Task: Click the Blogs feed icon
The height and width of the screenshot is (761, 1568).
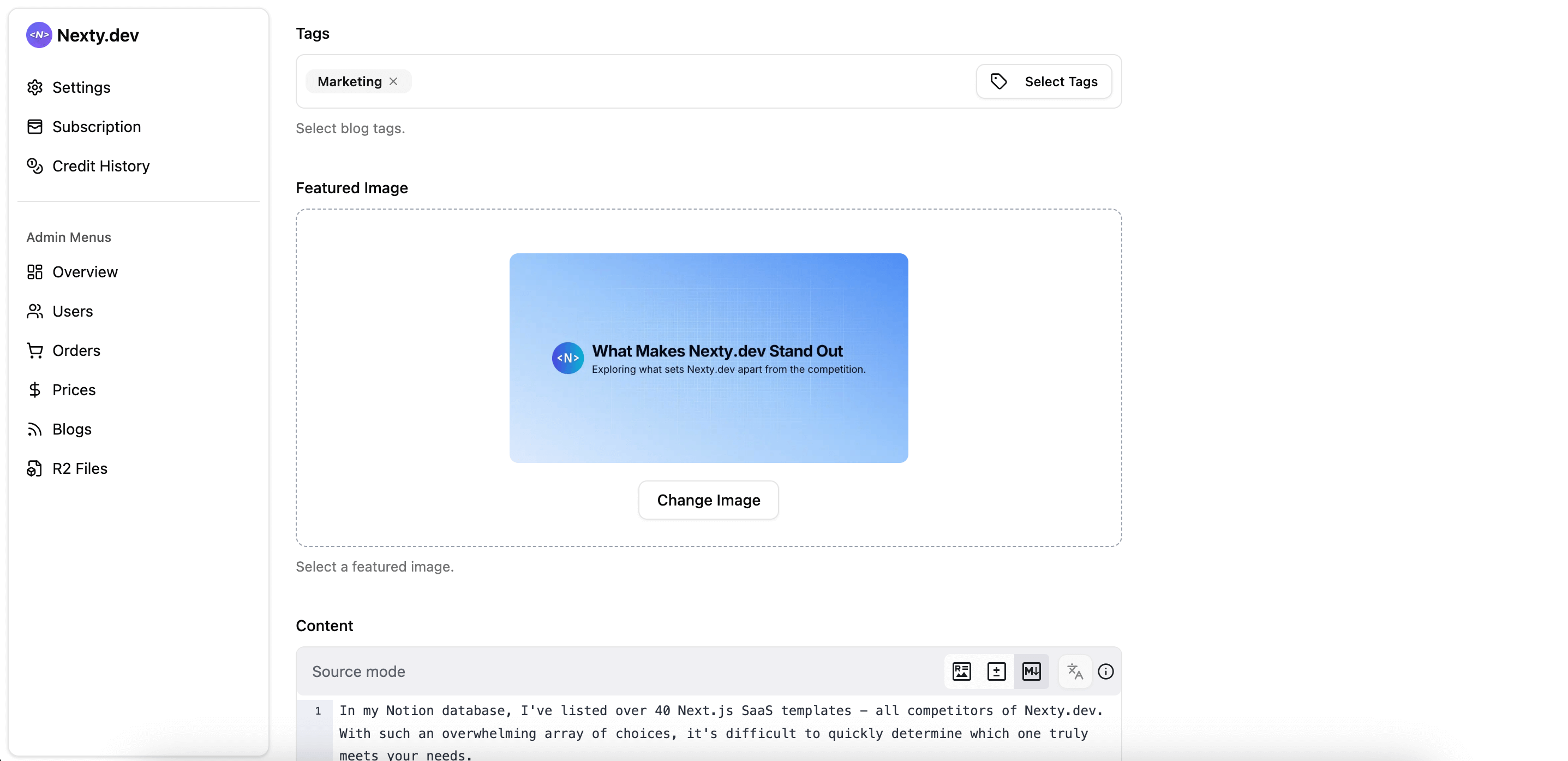Action: [35, 429]
